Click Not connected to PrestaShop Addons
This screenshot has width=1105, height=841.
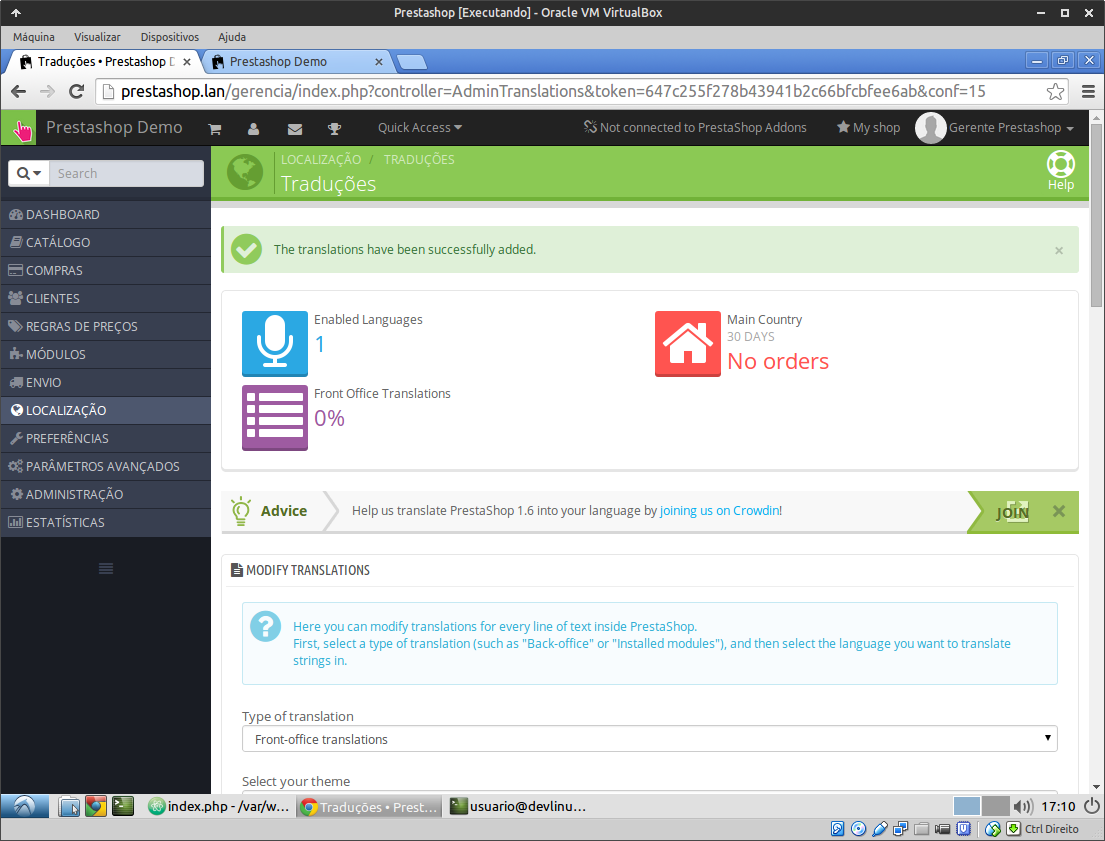point(695,128)
